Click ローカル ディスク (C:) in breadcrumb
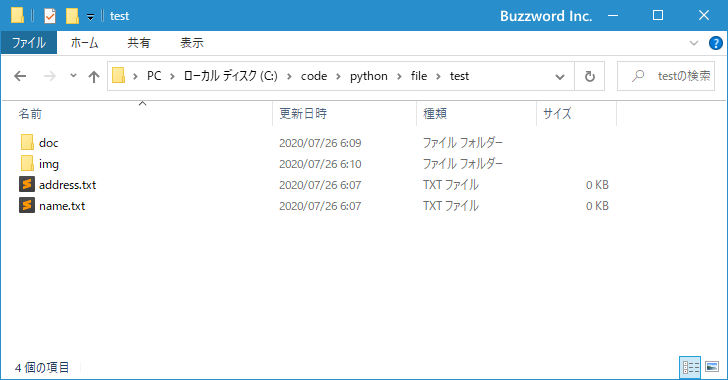Image resolution: width=728 pixels, height=380 pixels. point(230,76)
